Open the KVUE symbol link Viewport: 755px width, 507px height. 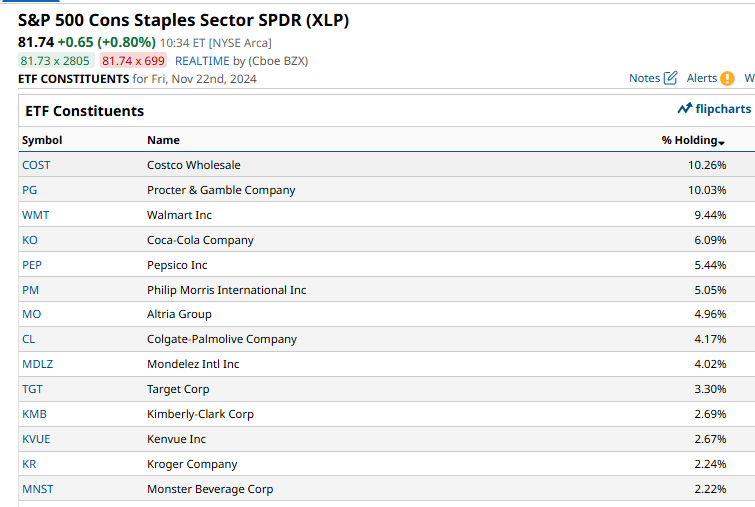36,440
